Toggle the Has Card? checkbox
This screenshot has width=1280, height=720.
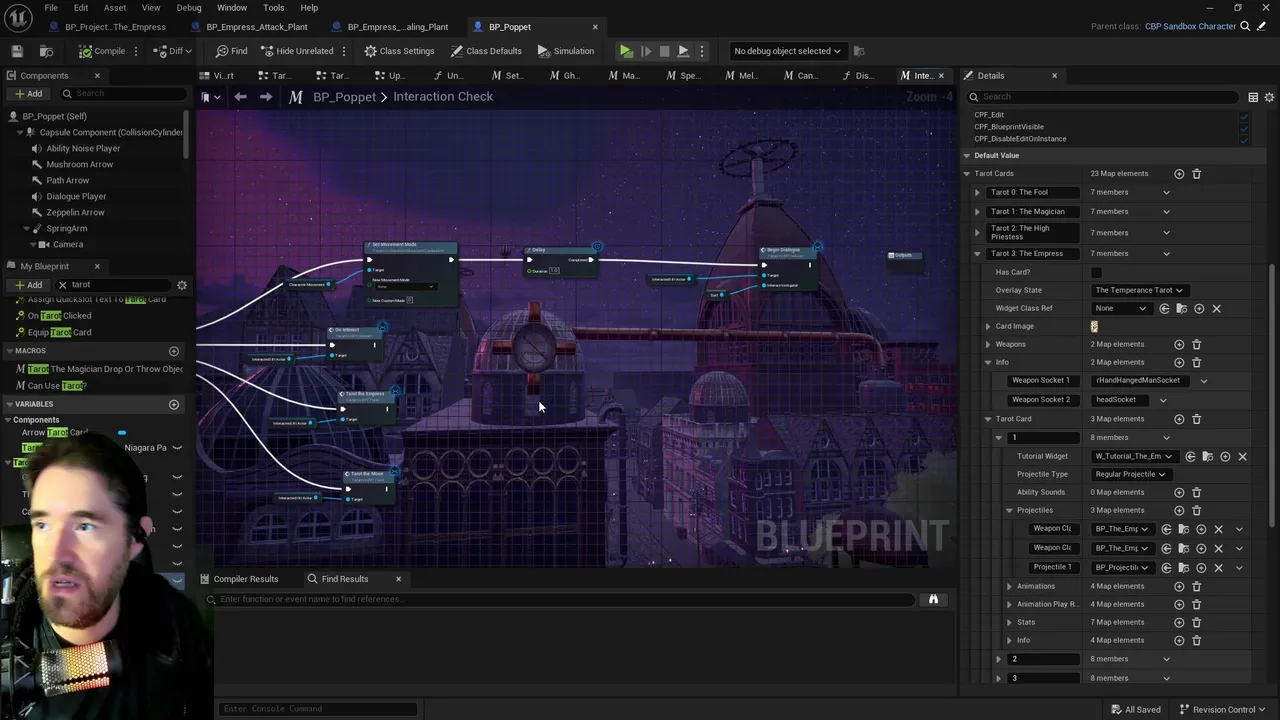[1096, 272]
